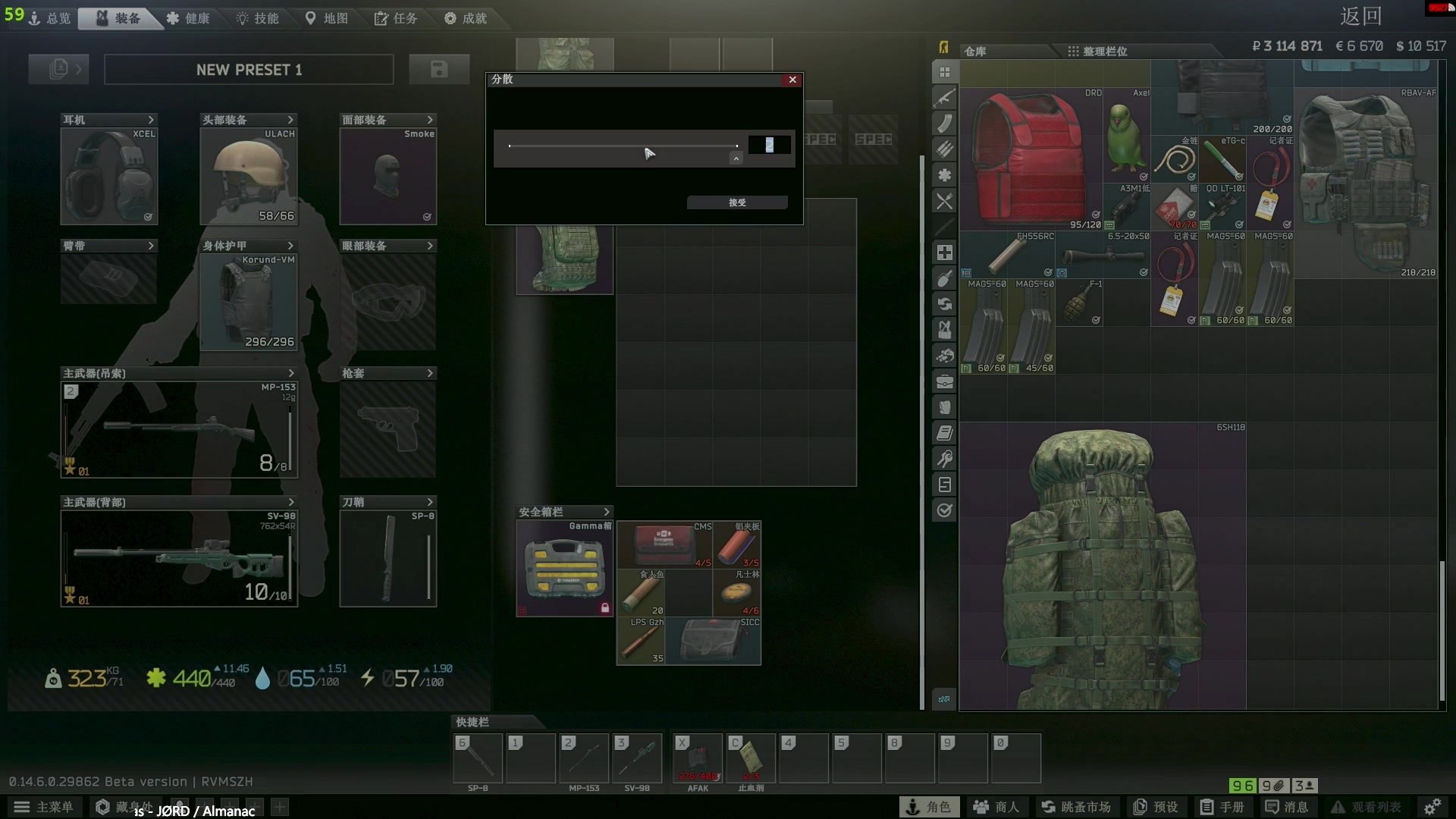
Task: Click save preset floppy disk button
Action: coord(438,70)
